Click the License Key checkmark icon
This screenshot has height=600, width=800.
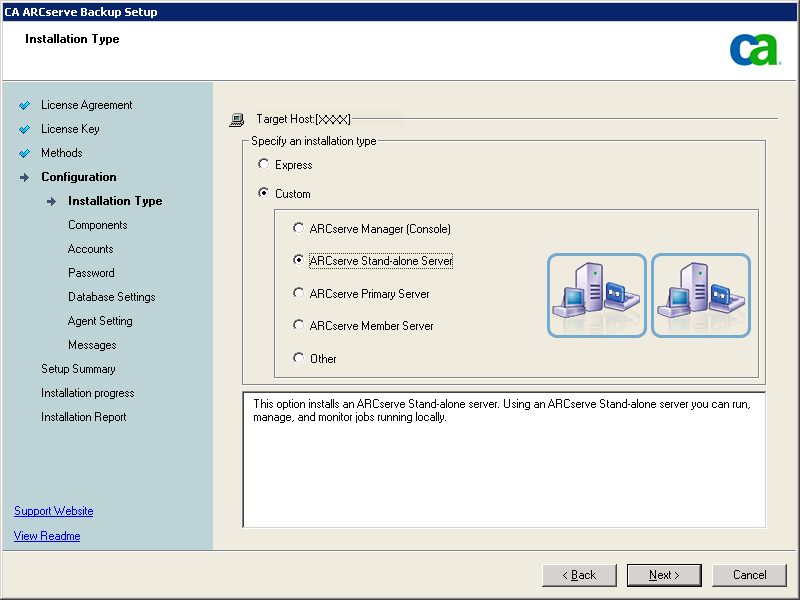pyautogui.click(x=25, y=129)
